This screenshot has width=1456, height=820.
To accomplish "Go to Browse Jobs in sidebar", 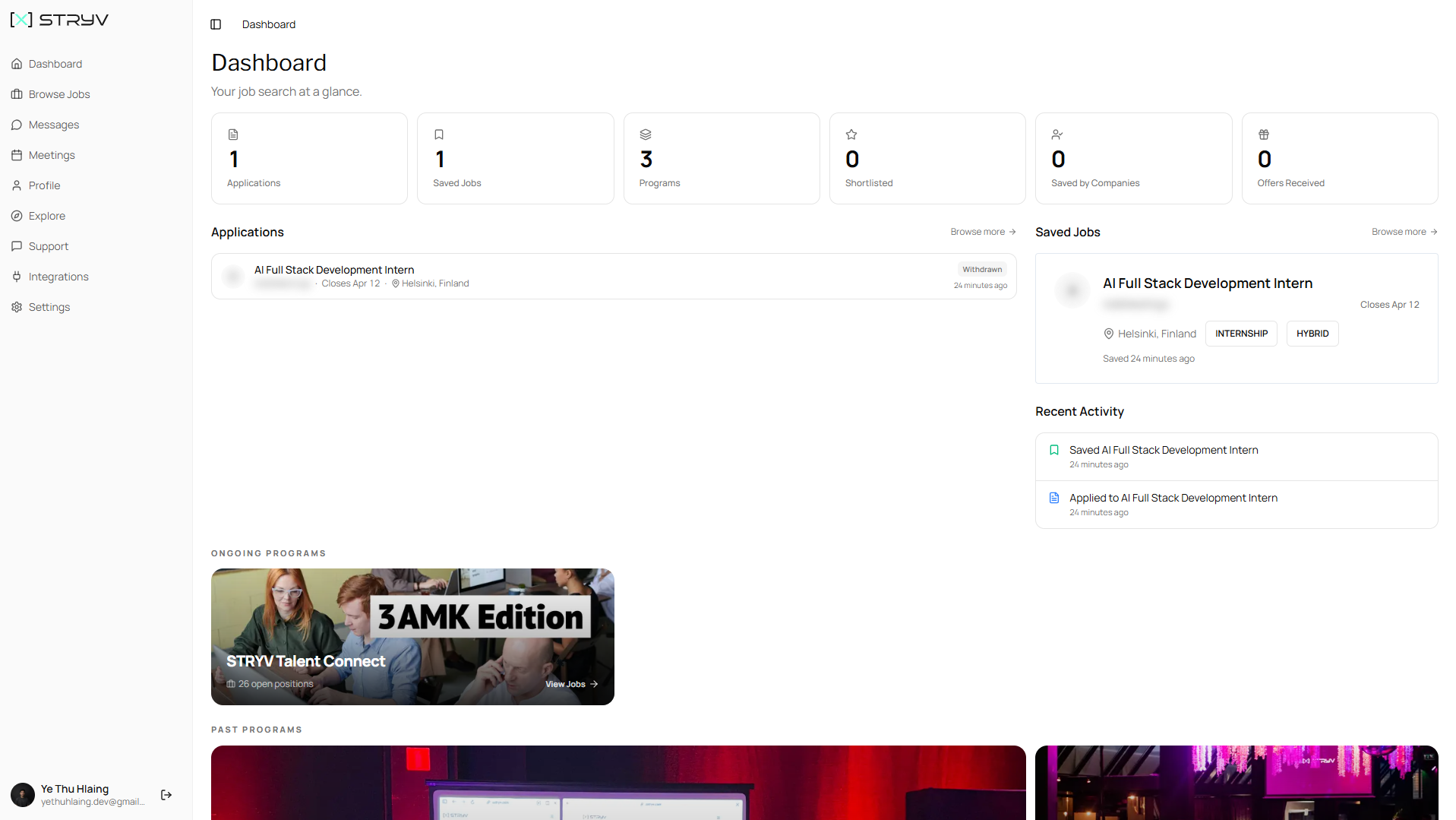I will tap(59, 94).
